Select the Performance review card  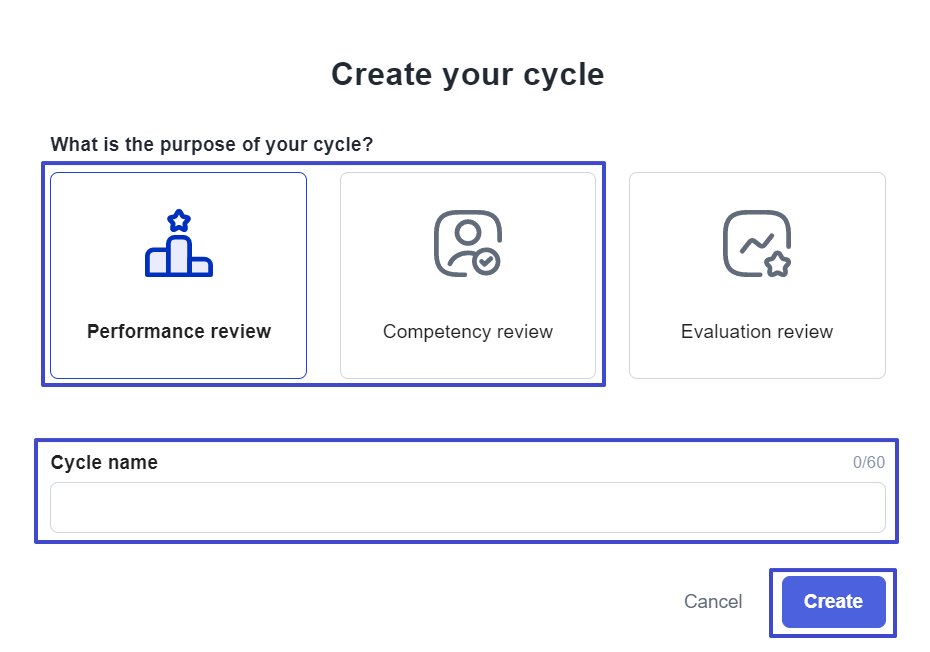pyautogui.click(x=179, y=275)
